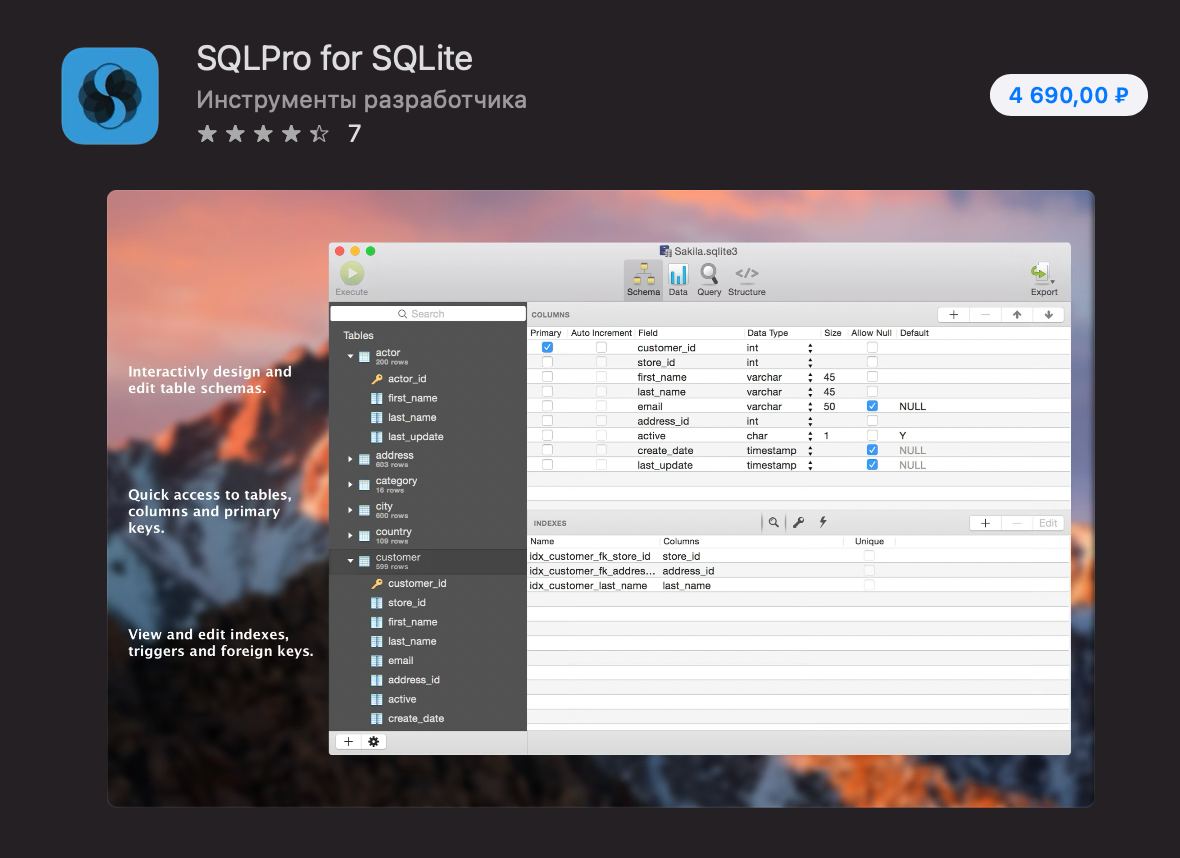Uncheck Allow Null for email
Screen dimensions: 1180x858
point(872,406)
